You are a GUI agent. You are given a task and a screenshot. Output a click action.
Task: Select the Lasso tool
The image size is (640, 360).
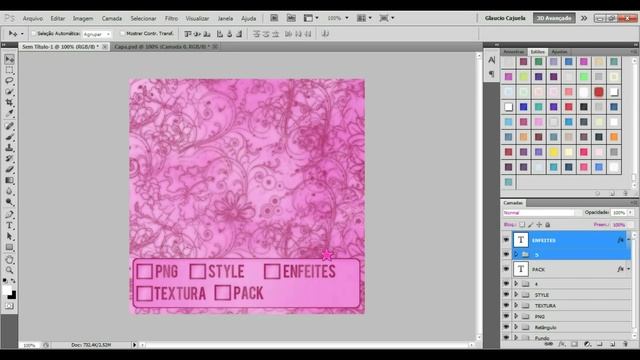[x=9, y=80]
